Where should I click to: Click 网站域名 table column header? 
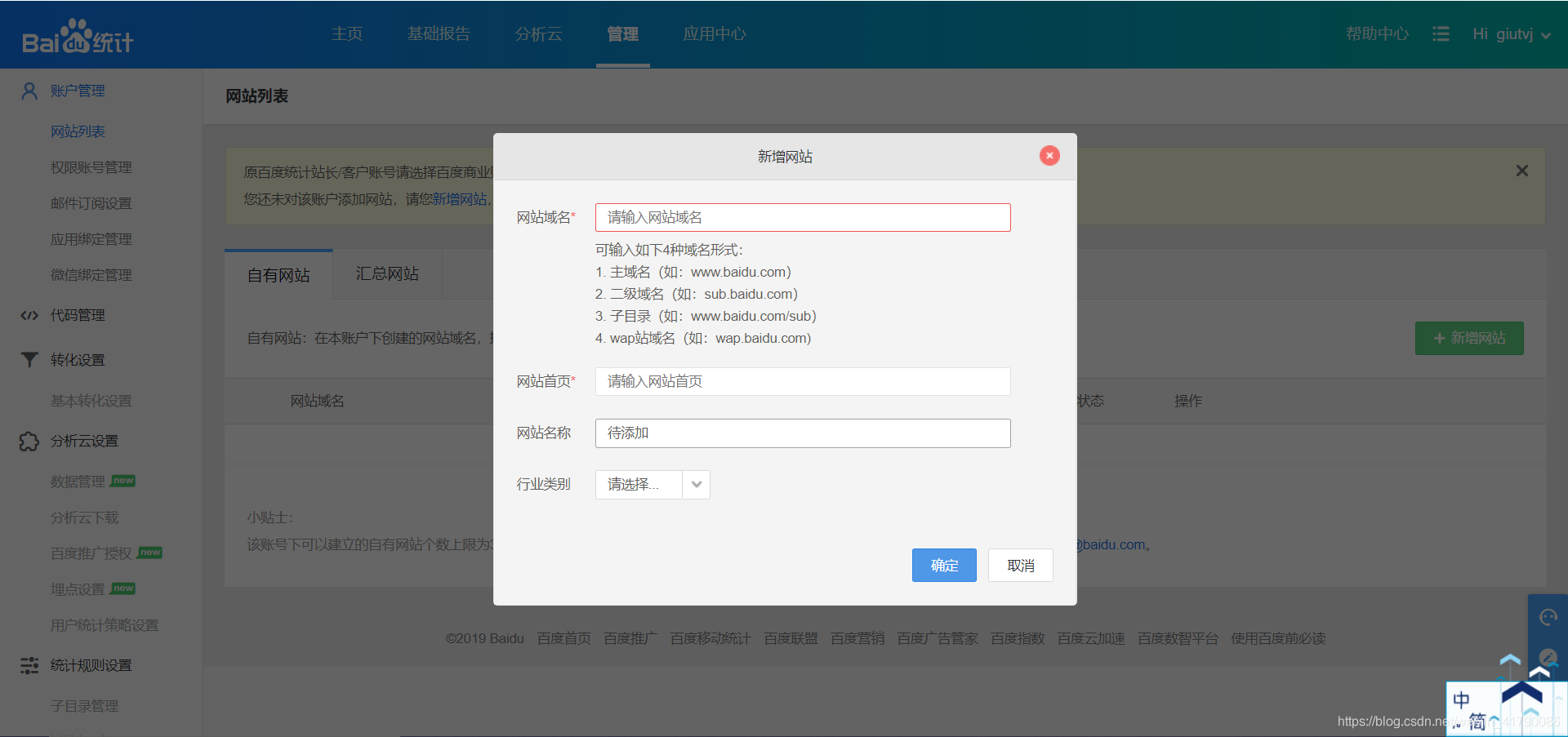(x=317, y=401)
